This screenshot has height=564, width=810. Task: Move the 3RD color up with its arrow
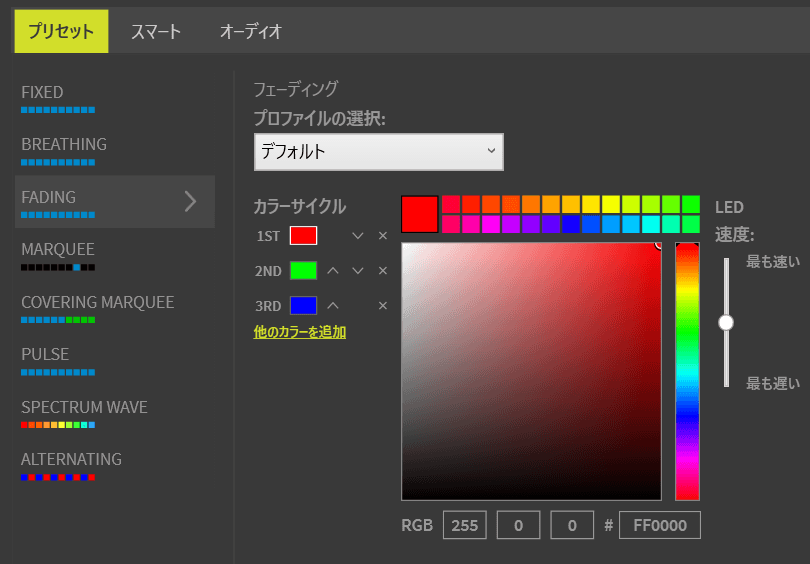[333, 306]
